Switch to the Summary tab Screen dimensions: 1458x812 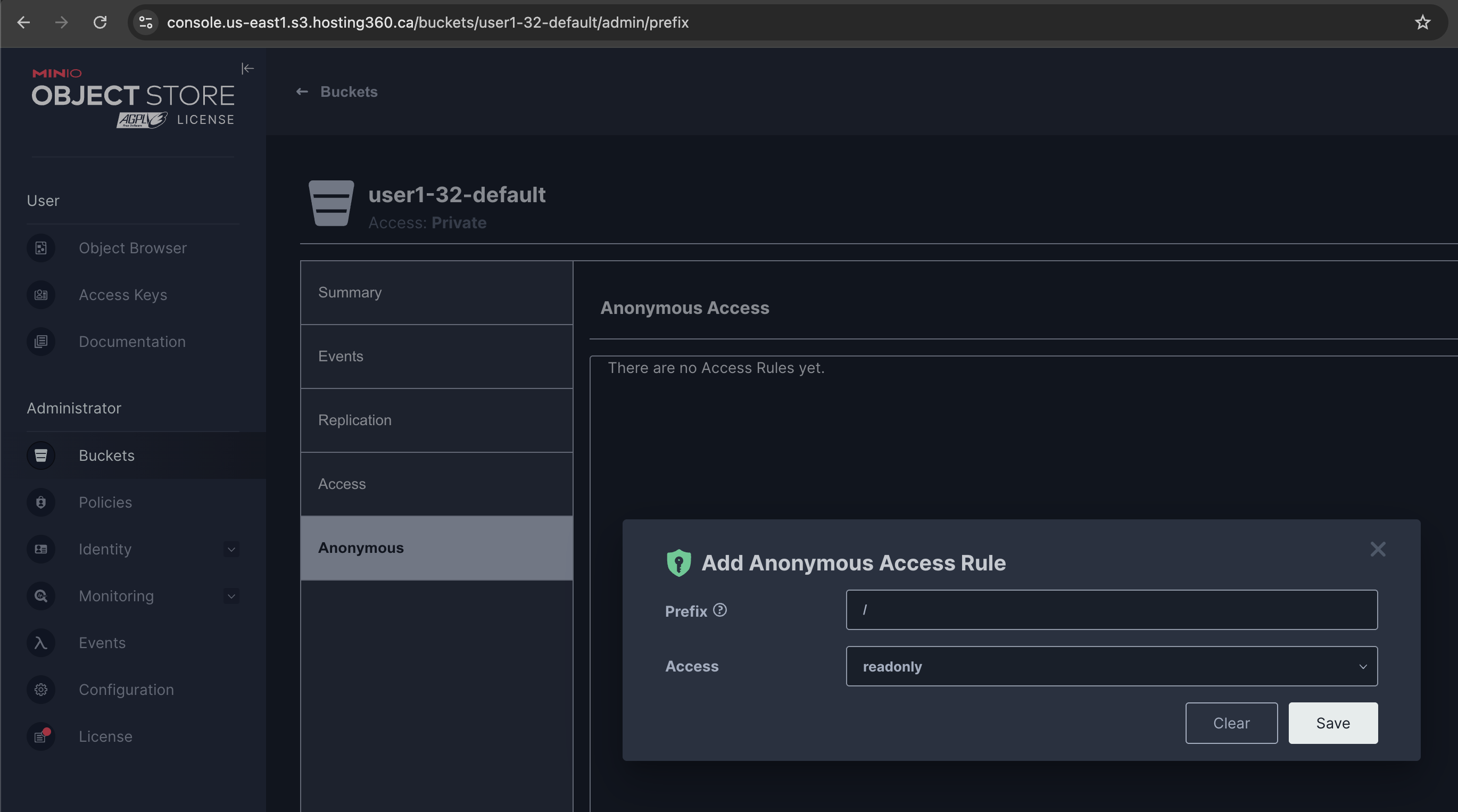pyautogui.click(x=436, y=293)
